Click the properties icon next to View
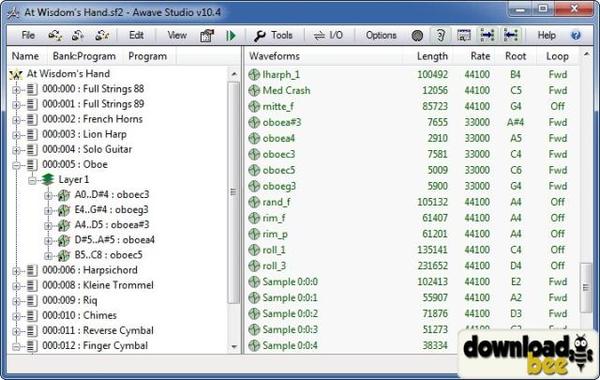The image size is (600, 380). click(x=207, y=36)
